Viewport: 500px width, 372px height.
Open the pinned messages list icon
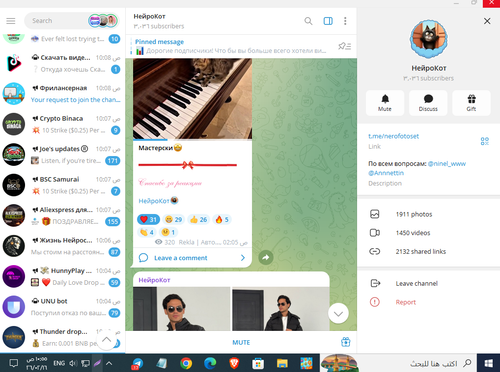[344, 46]
